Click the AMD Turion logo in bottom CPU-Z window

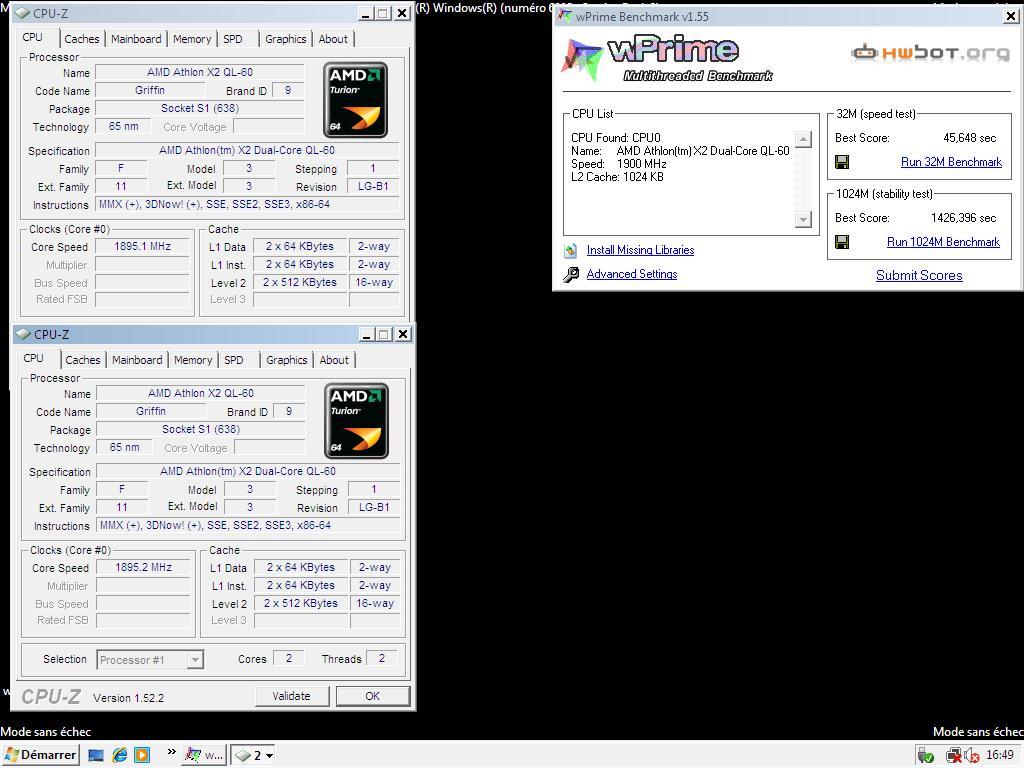(x=357, y=421)
